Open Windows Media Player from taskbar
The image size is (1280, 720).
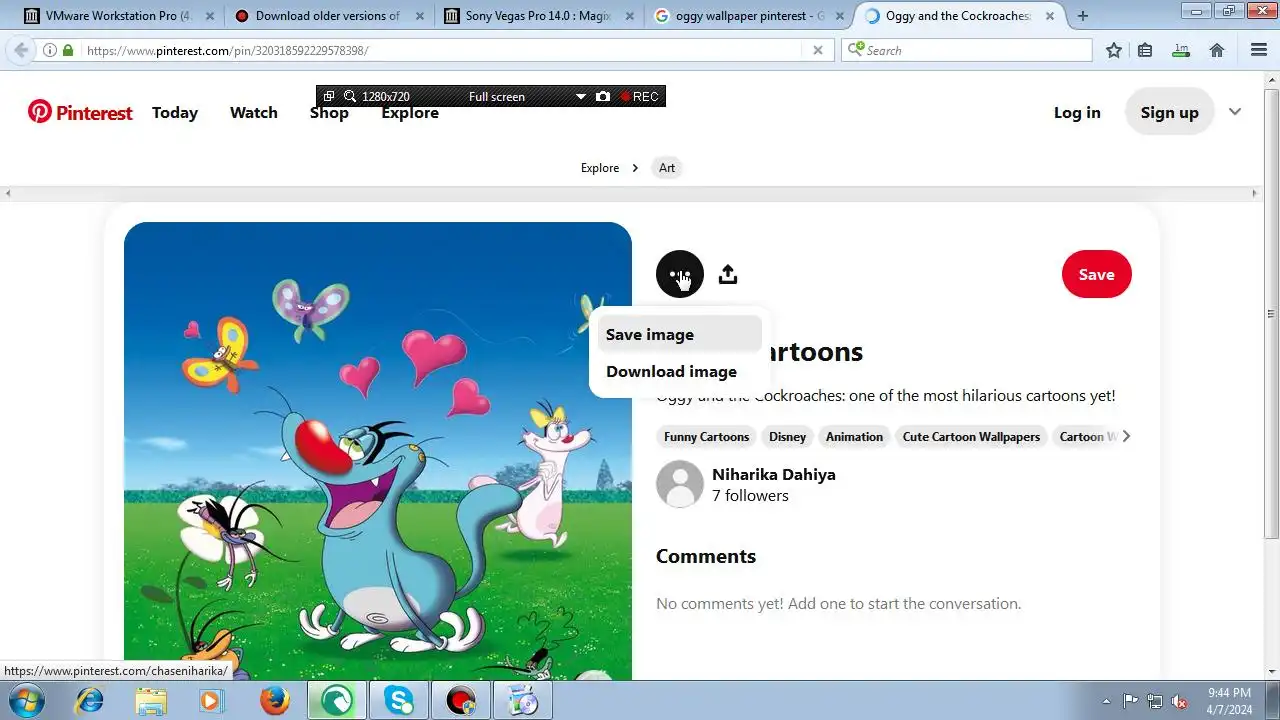click(x=211, y=701)
